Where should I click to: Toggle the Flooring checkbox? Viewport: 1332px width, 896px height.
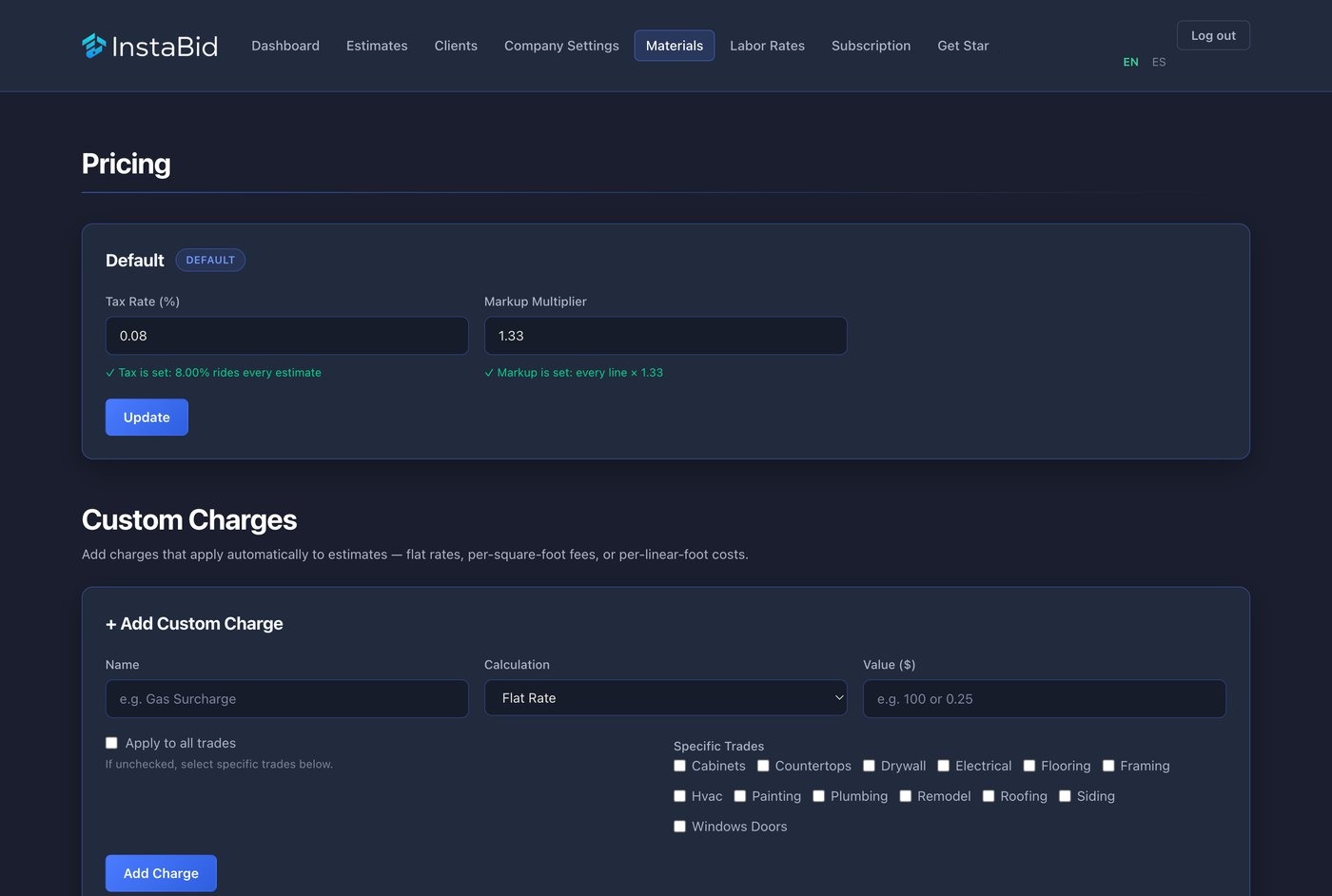[1028, 766]
